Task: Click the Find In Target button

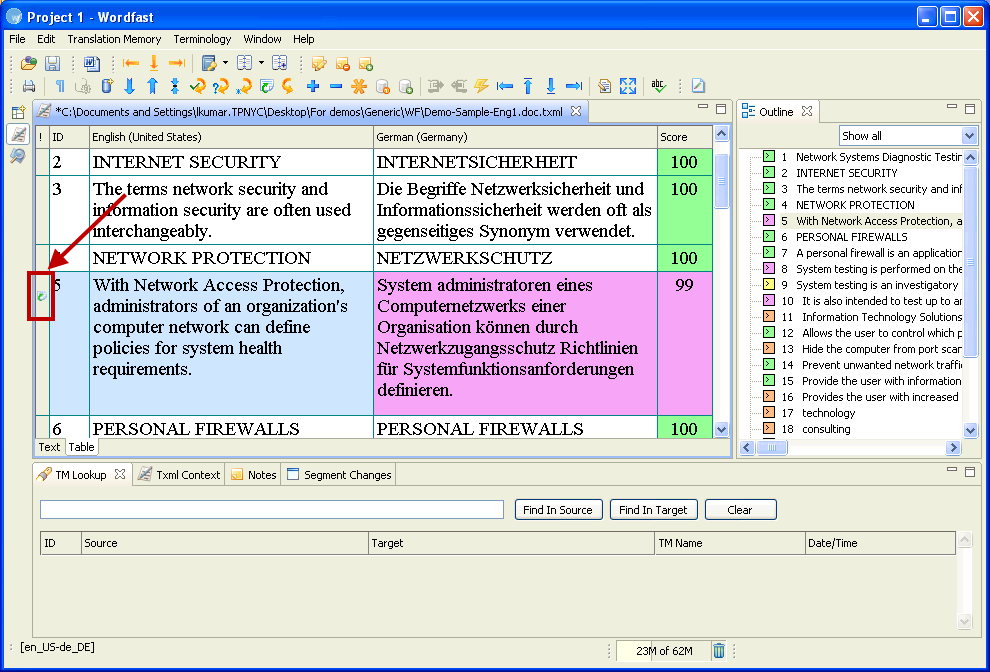Action: [x=653, y=510]
